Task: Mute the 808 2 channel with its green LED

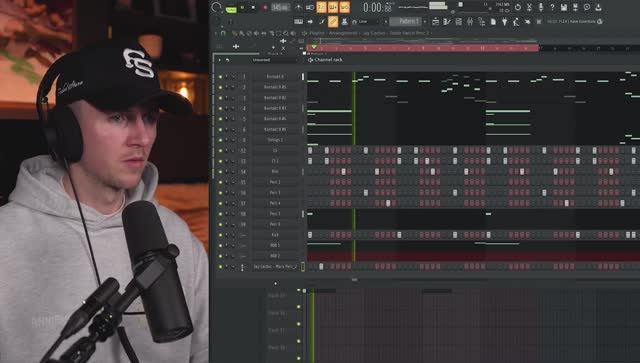Action: pos(220,256)
